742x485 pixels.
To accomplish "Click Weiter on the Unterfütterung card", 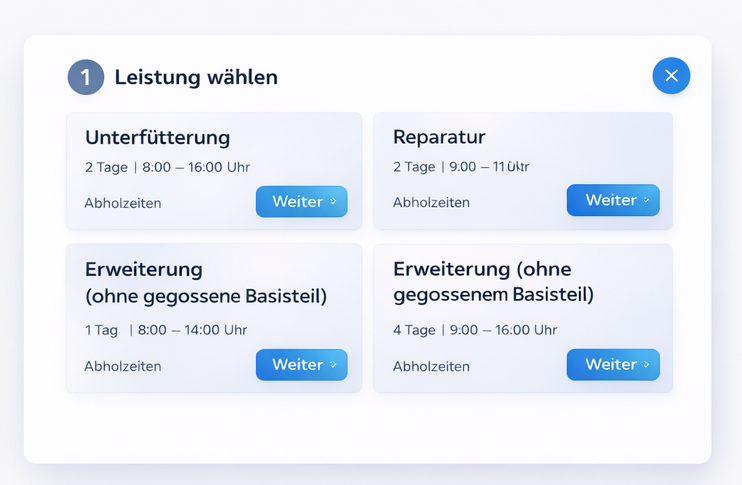I will pyautogui.click(x=301, y=202).
